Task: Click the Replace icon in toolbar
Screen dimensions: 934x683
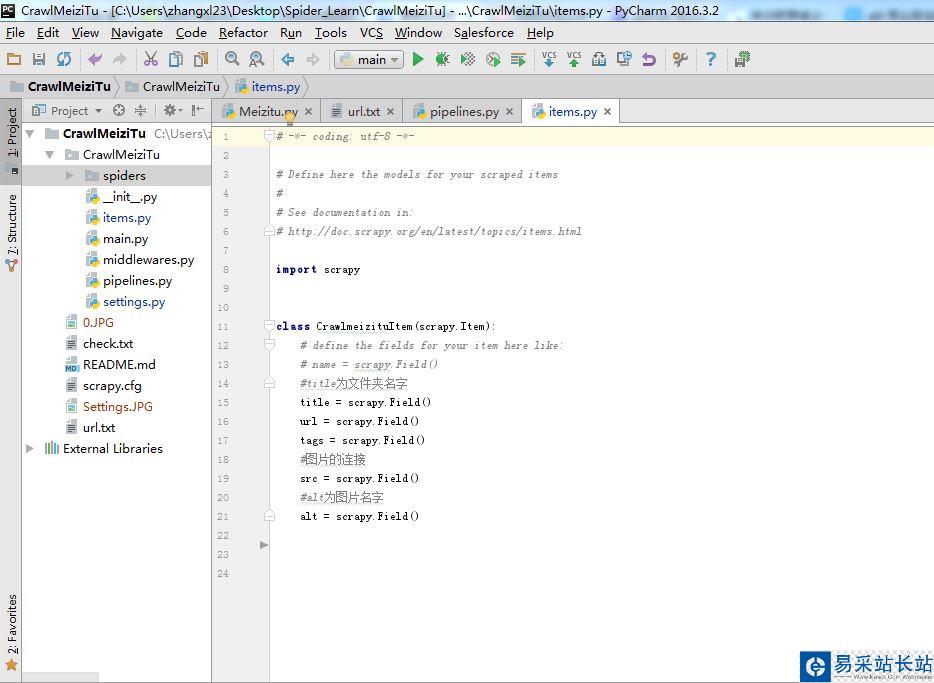Action: (x=257, y=59)
